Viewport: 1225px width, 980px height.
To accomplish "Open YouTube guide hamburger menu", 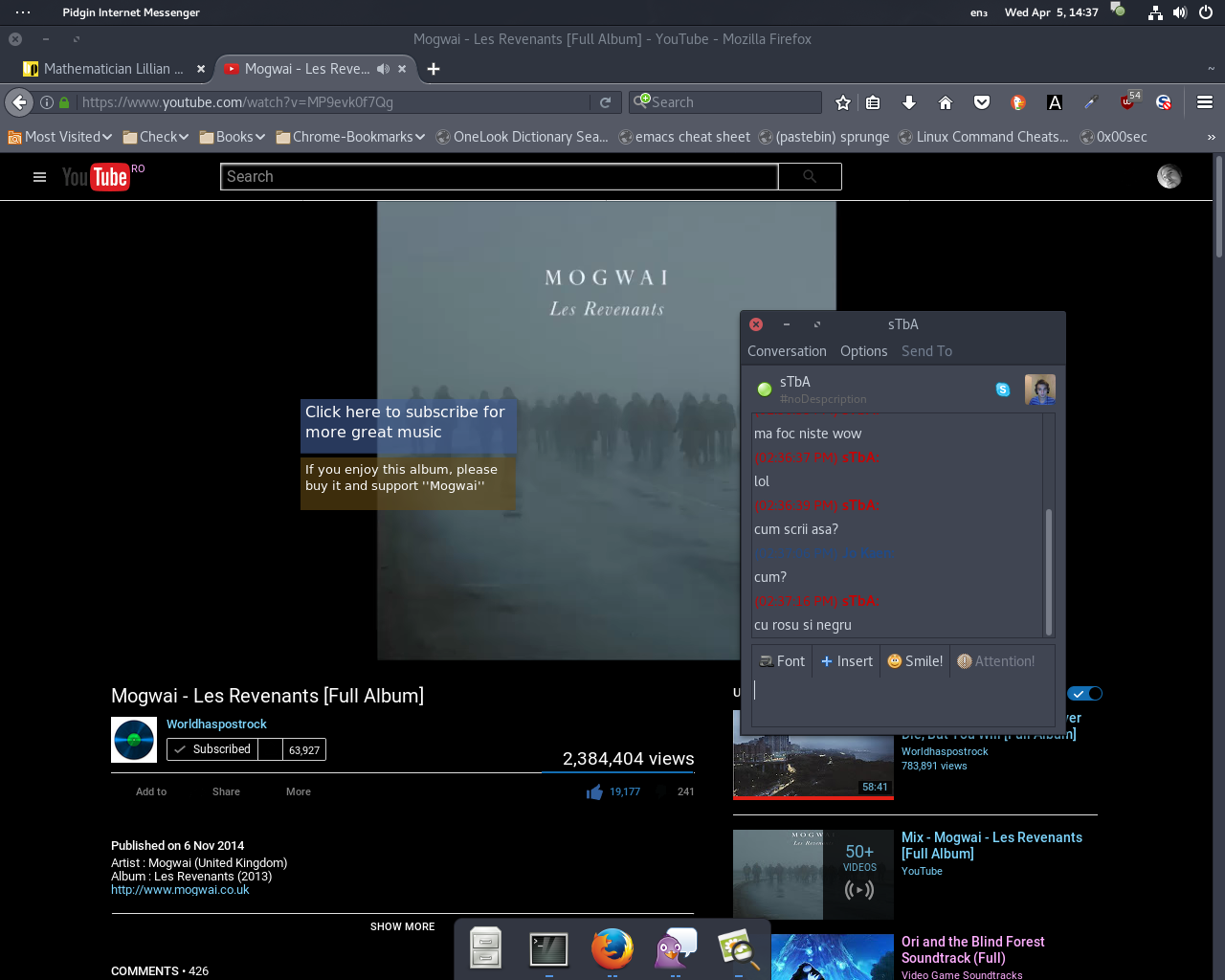I will pos(39,177).
